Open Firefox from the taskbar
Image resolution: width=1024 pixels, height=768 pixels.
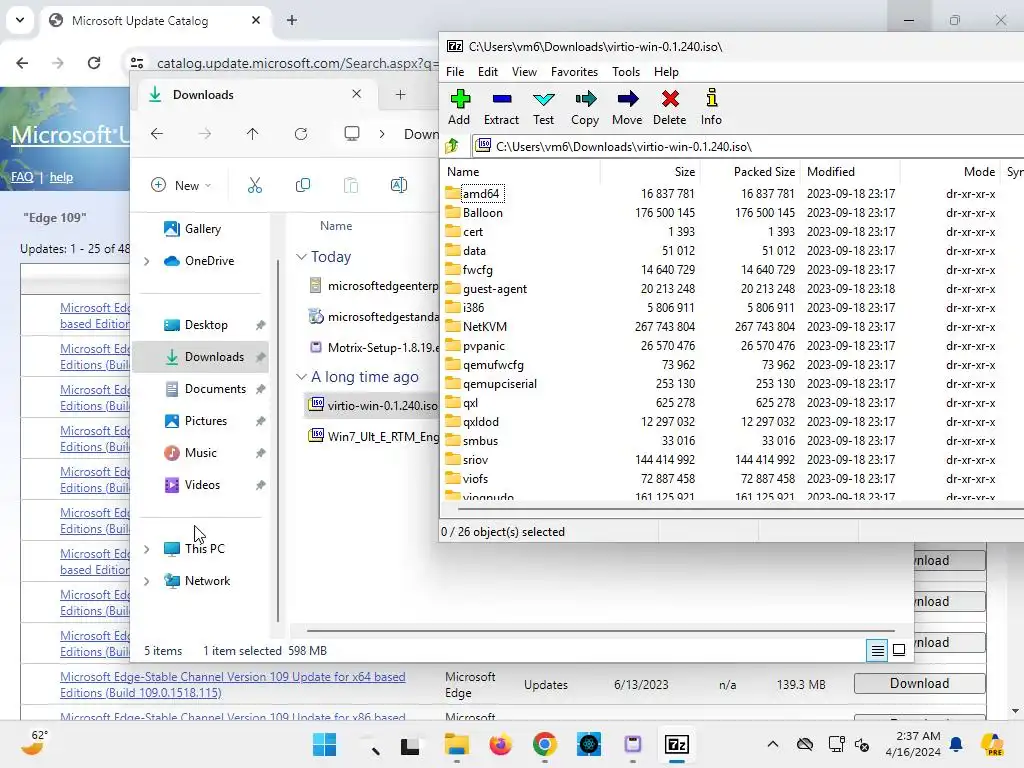click(x=500, y=744)
